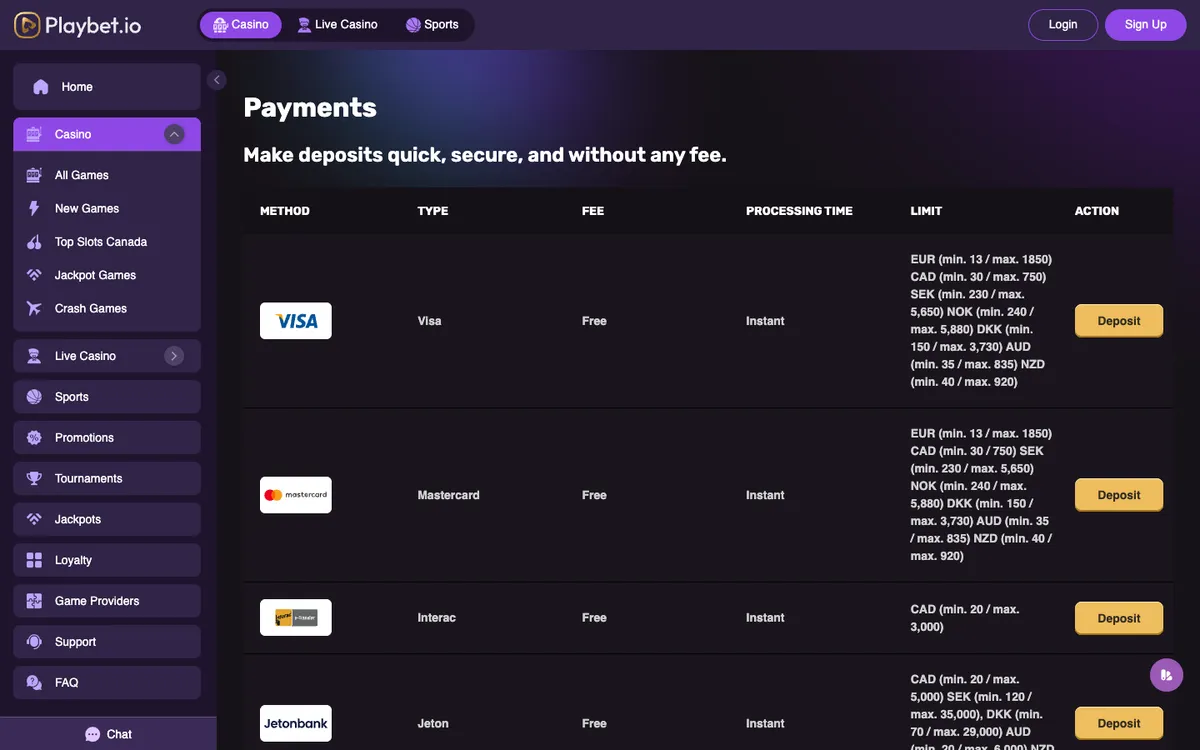Click the 'CAD (min. 20 / max. 3,000)' limit cell
The image size is (1200, 750).
966,618
